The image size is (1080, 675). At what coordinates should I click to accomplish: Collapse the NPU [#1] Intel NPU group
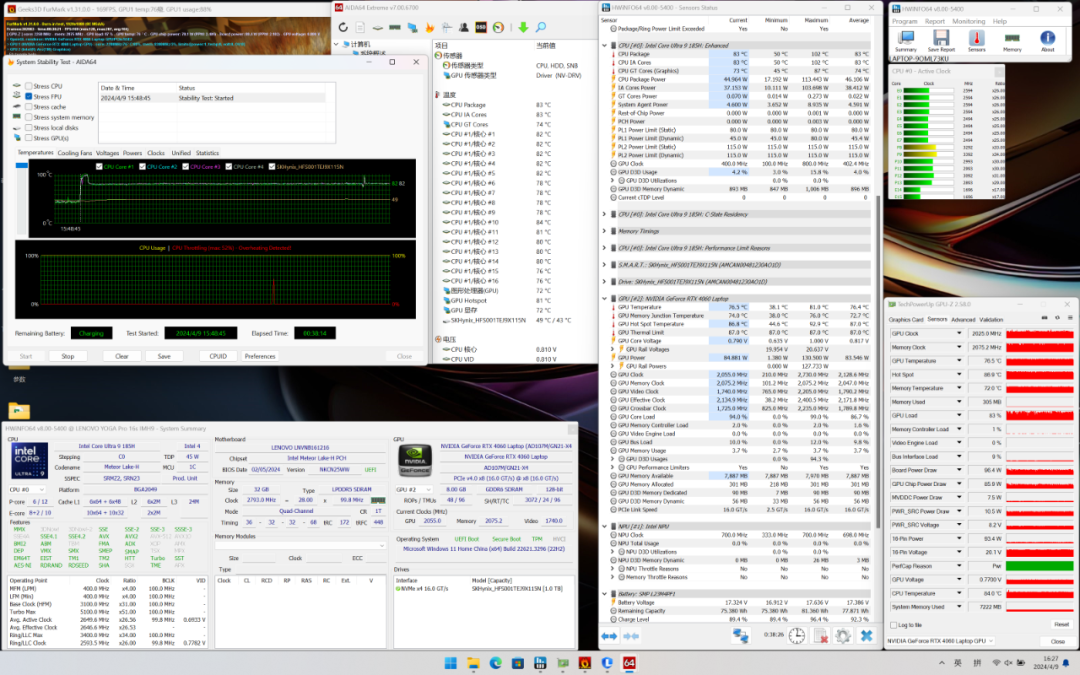click(x=605, y=526)
